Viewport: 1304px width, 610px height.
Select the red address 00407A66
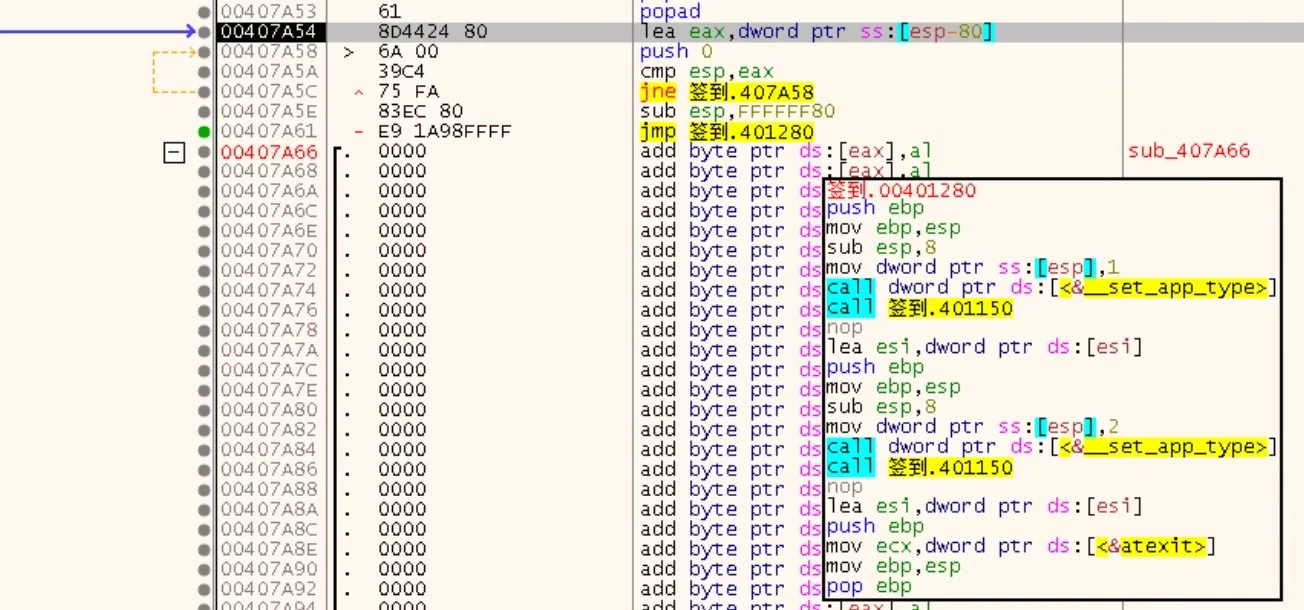[267, 151]
